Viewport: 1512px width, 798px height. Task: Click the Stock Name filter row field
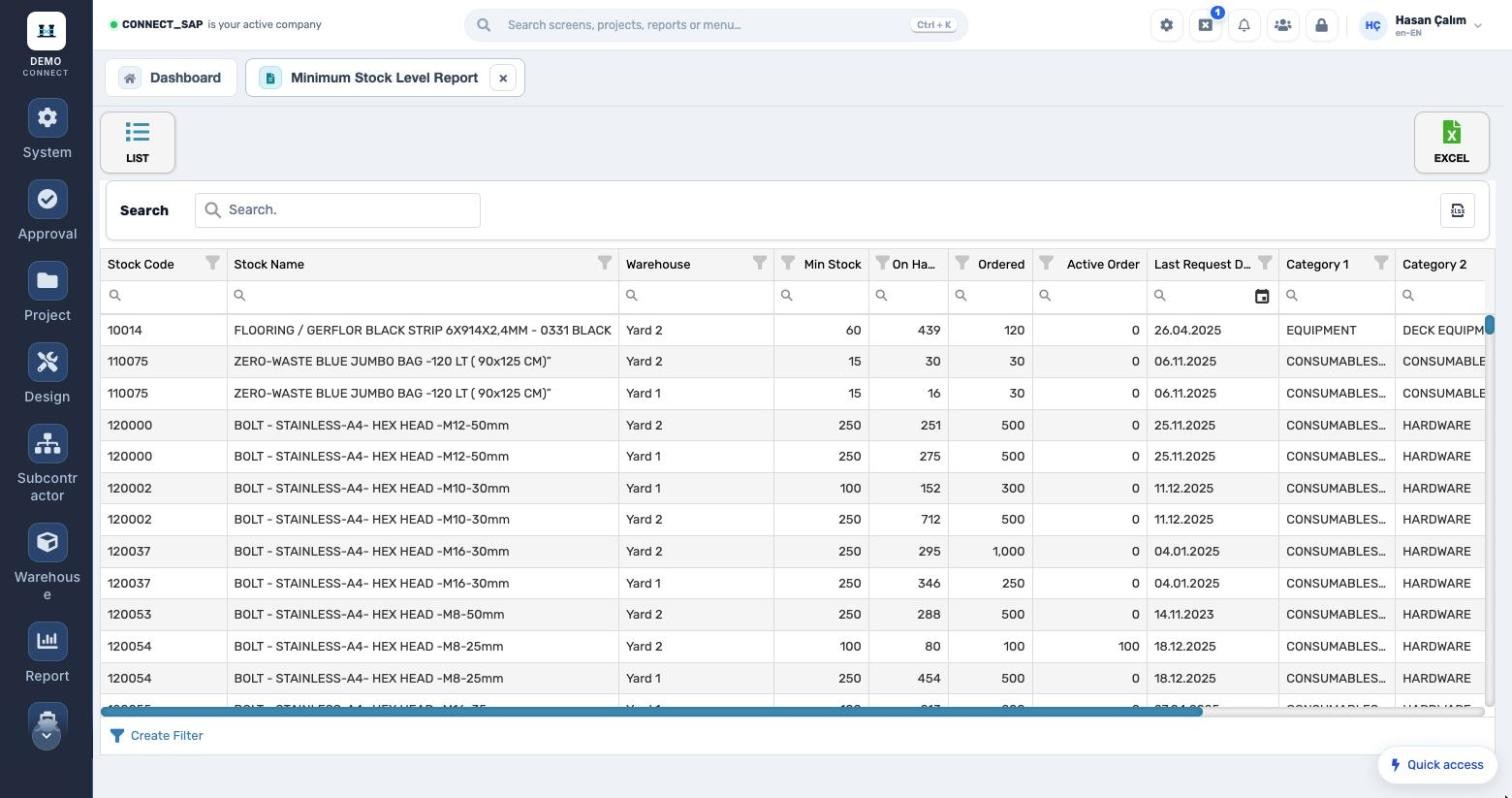(423, 296)
